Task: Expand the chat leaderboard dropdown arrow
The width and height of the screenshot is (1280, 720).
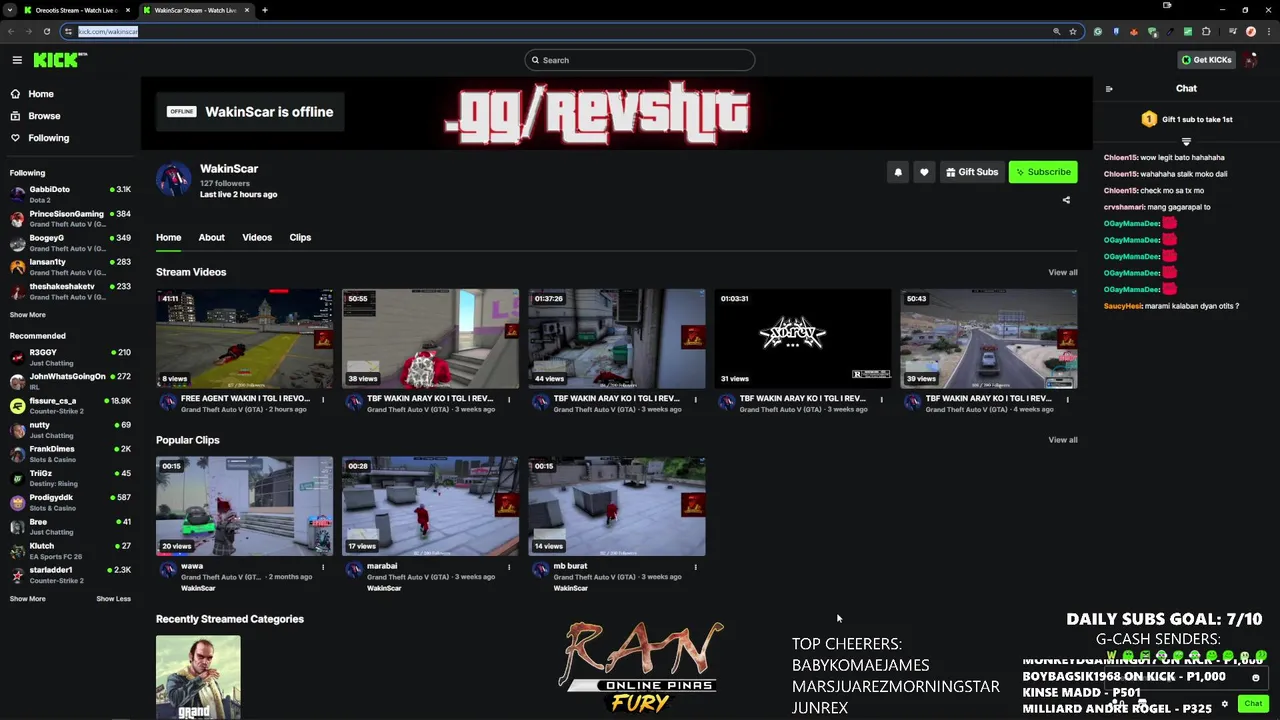Action: [1186, 142]
